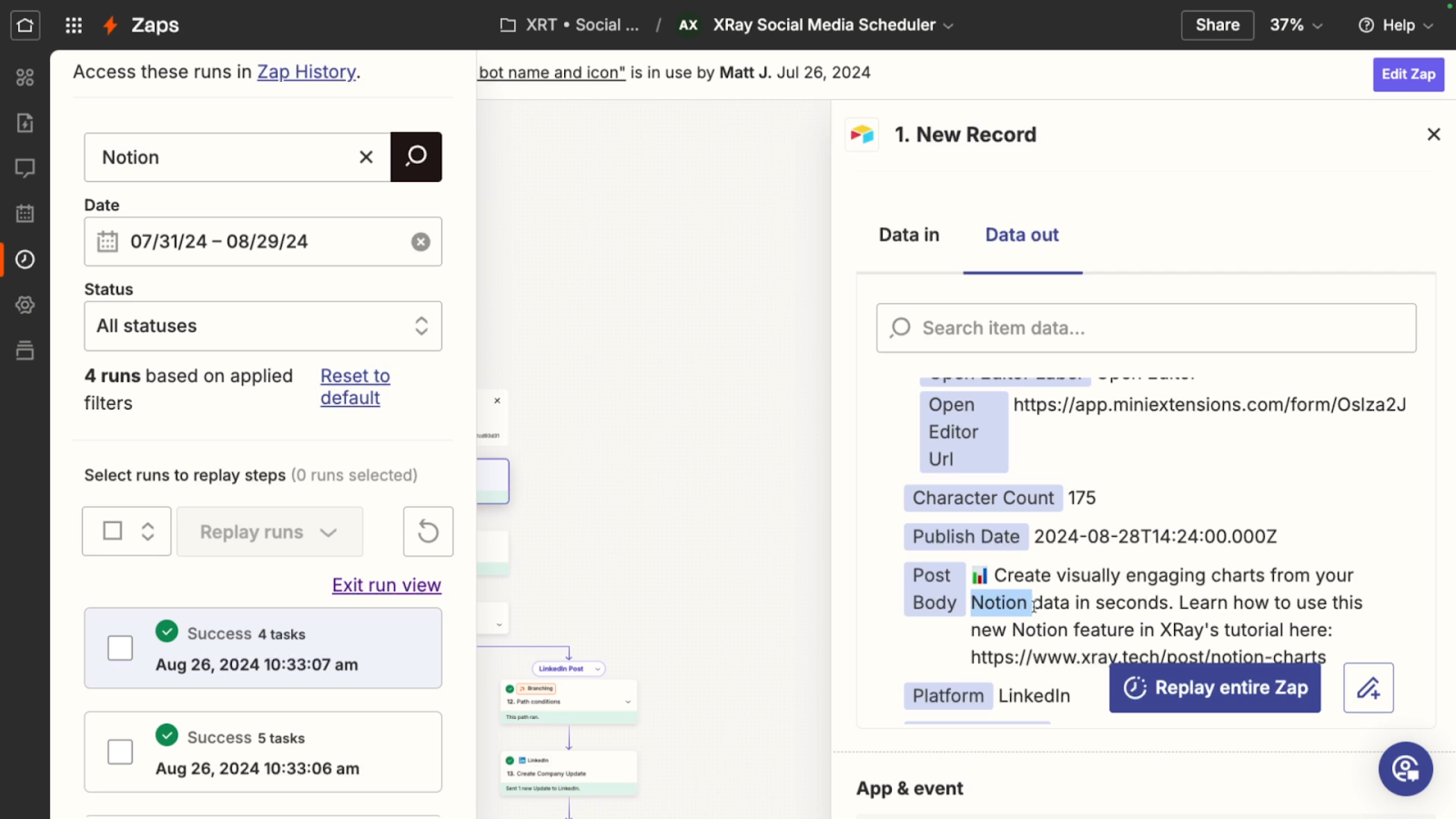This screenshot has height=819, width=1456.
Task: Click the Edit Zap button
Action: pyautogui.click(x=1409, y=75)
